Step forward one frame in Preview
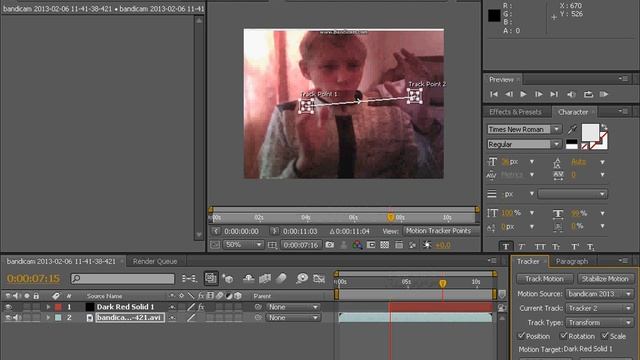This screenshot has width=640, height=360. point(539,94)
